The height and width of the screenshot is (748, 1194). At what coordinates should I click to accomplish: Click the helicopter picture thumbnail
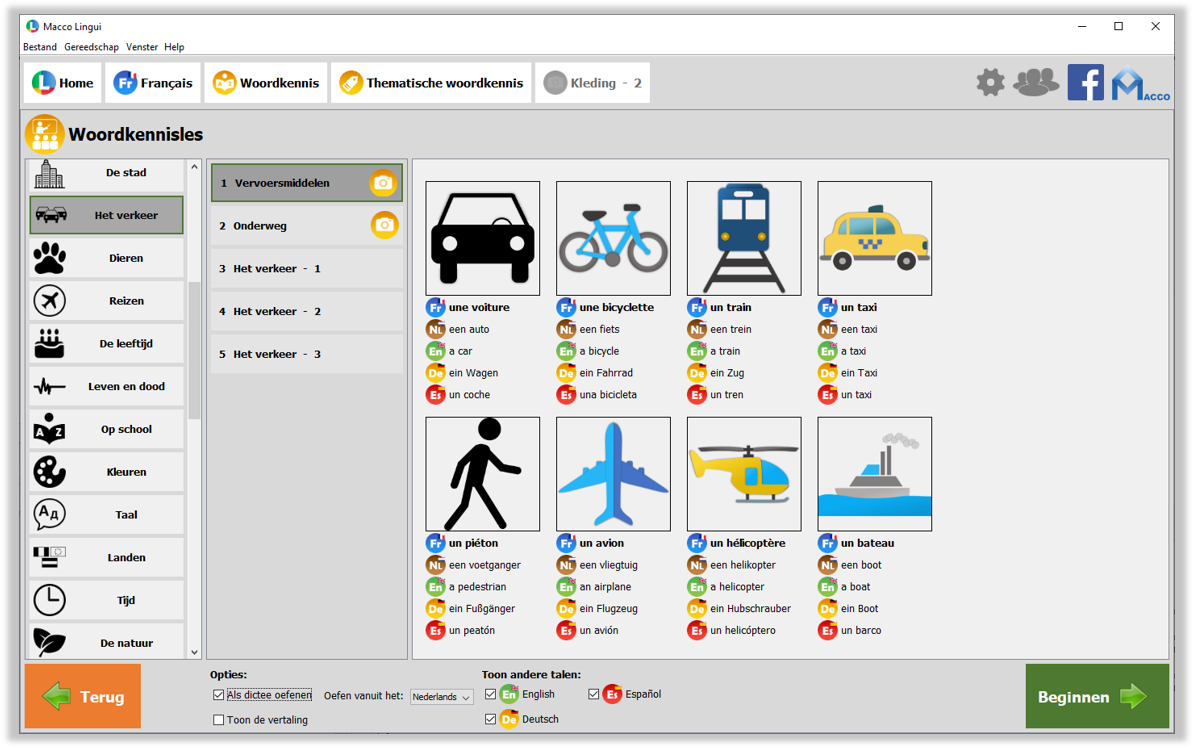point(743,474)
